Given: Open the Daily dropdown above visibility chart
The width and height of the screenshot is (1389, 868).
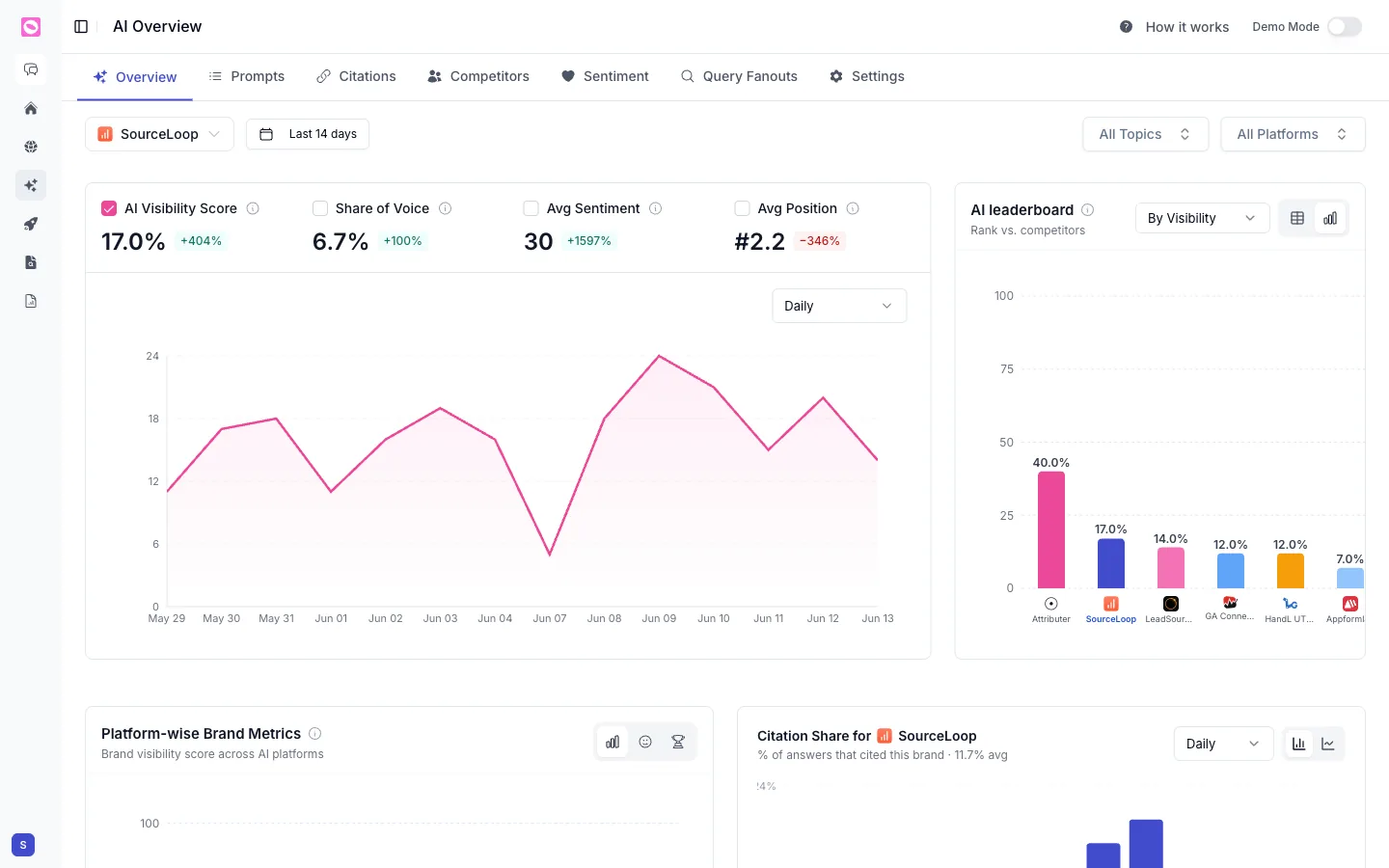Looking at the screenshot, I should [839, 306].
